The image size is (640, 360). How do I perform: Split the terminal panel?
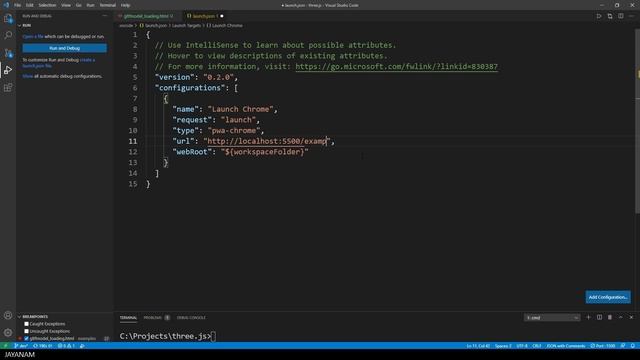(599, 317)
